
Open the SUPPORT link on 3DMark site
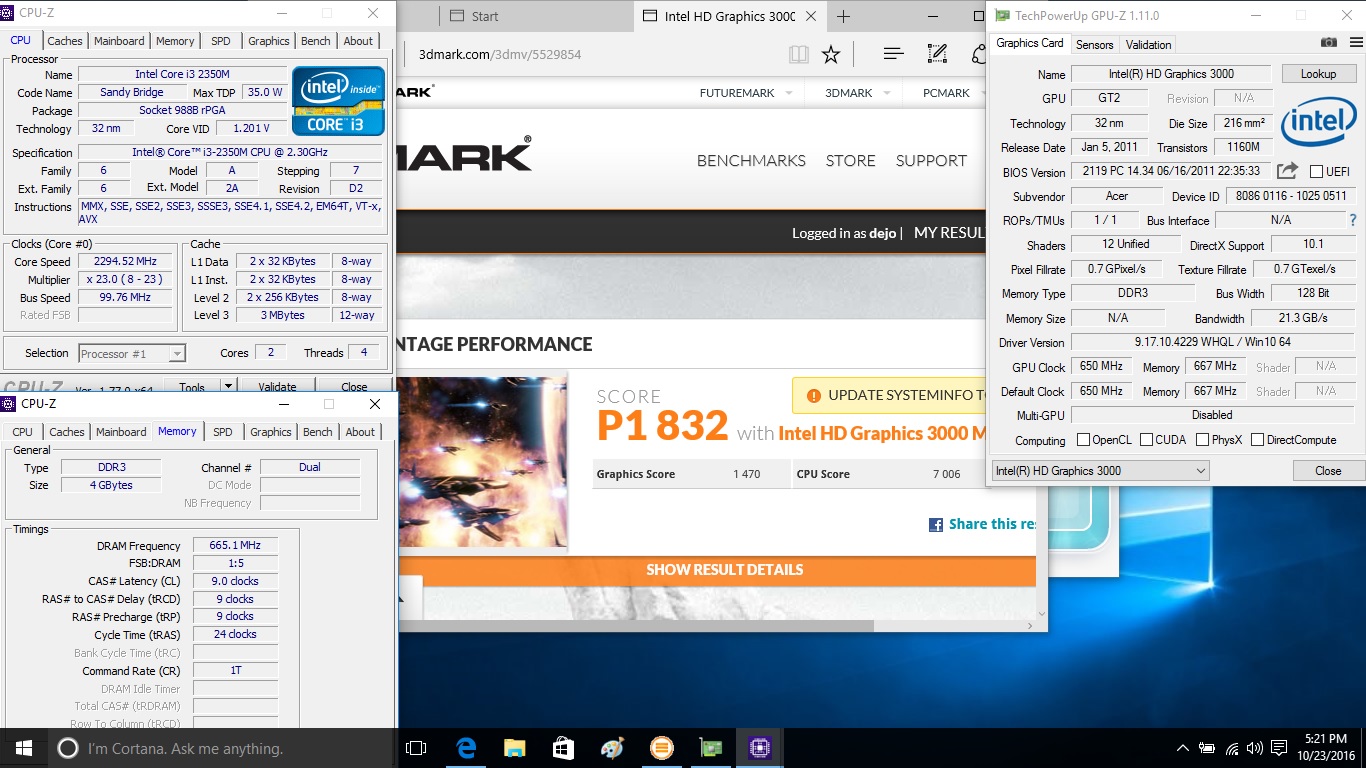(931, 160)
